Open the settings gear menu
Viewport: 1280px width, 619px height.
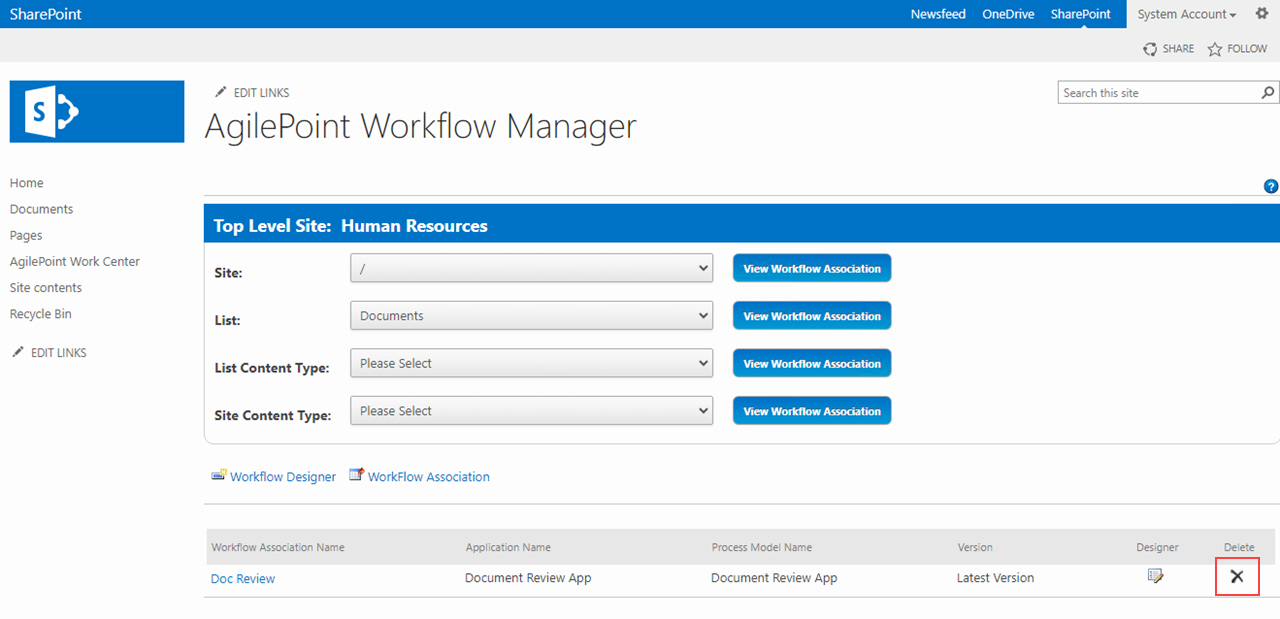click(x=1262, y=13)
